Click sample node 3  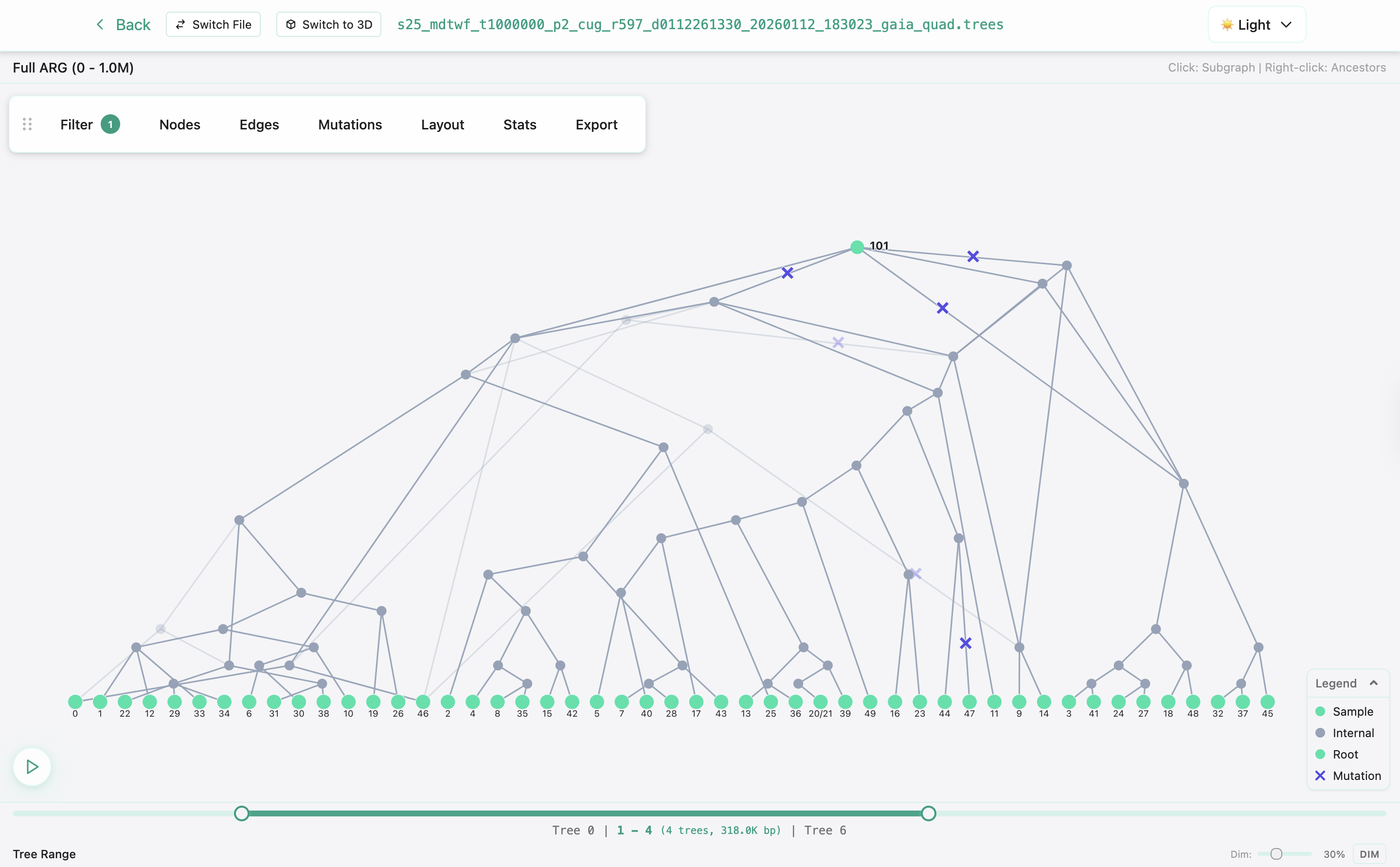click(x=1069, y=702)
